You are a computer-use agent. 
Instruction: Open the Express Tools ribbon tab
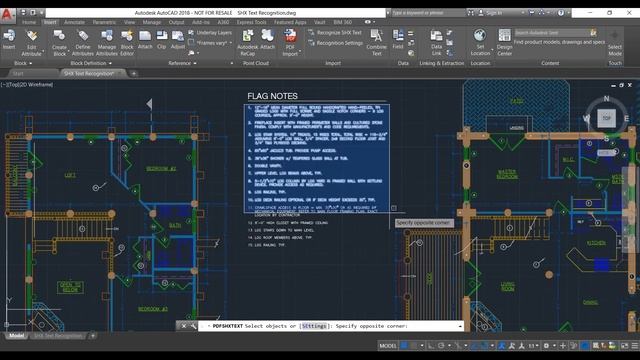tap(251, 22)
